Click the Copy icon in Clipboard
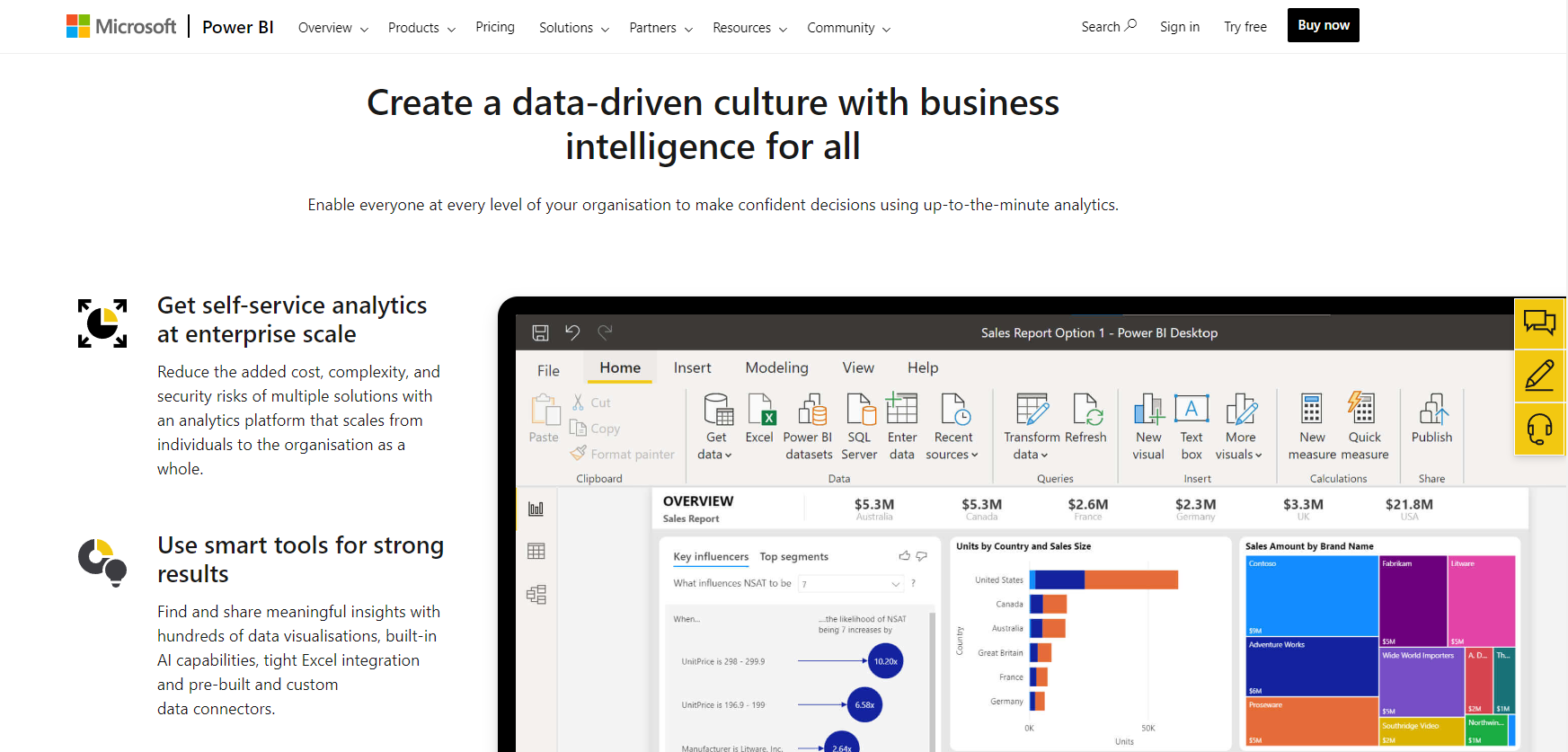 (578, 429)
